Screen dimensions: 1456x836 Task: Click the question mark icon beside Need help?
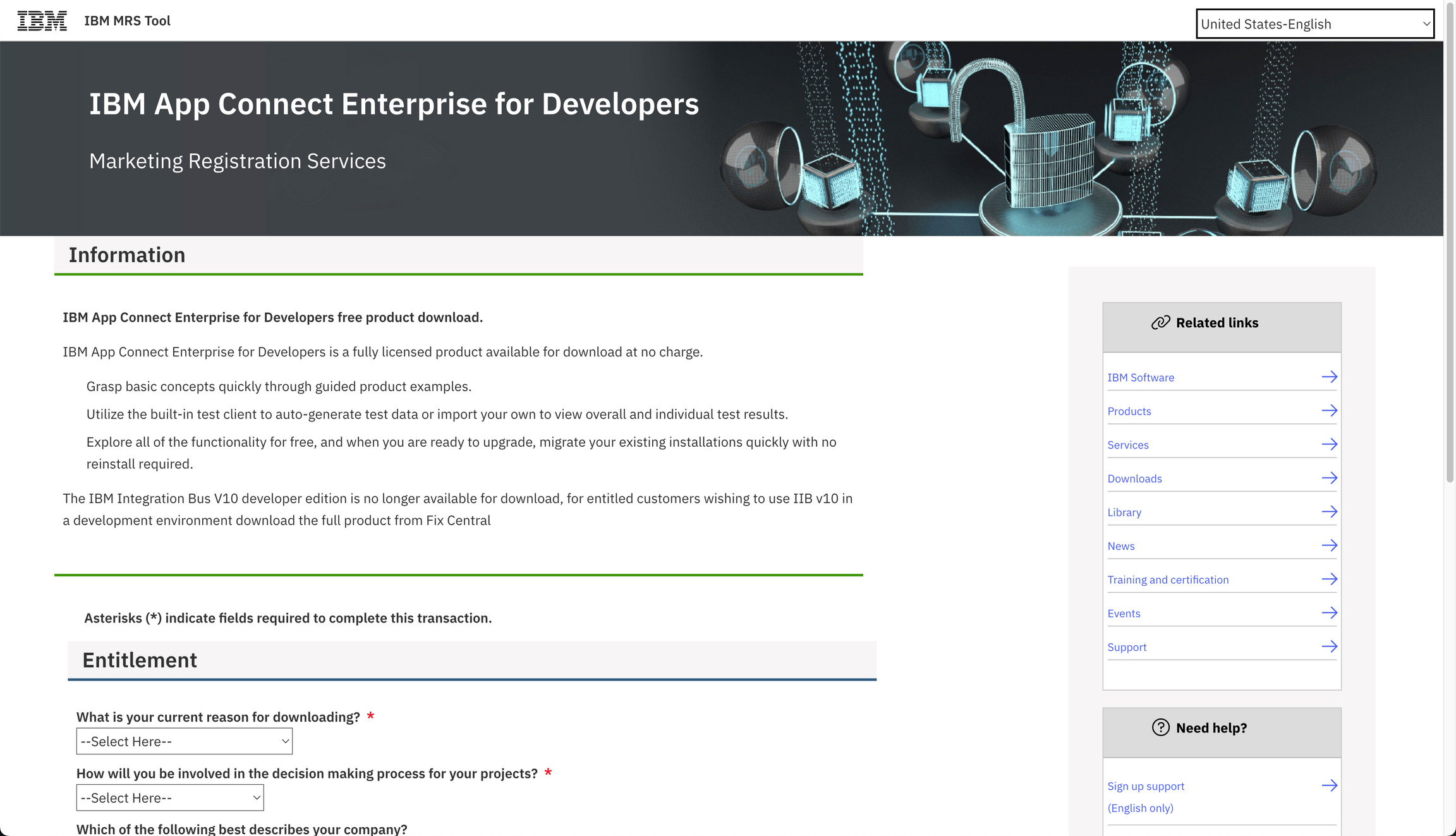[x=1160, y=727]
